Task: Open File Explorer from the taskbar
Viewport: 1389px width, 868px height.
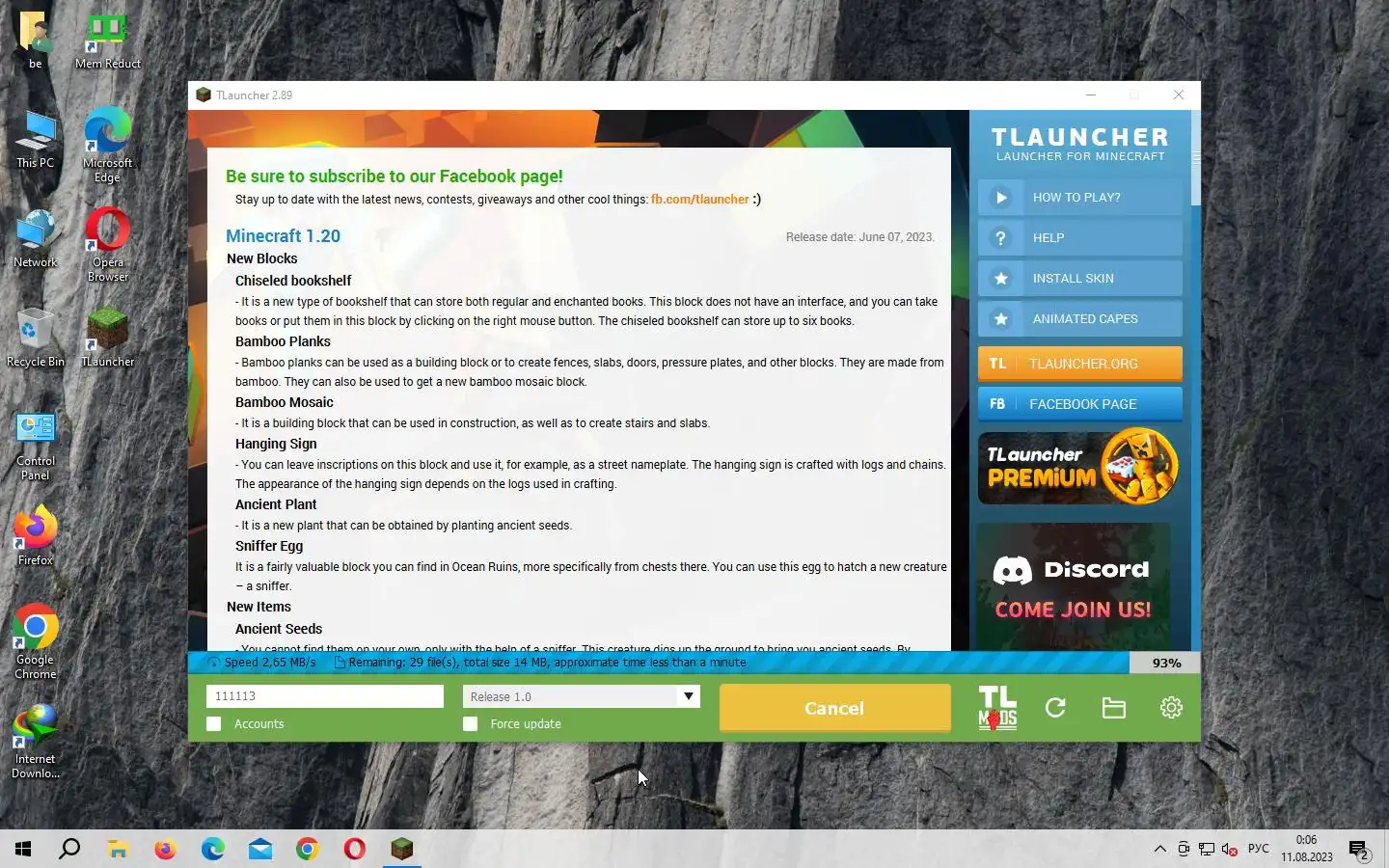Action: point(118,849)
